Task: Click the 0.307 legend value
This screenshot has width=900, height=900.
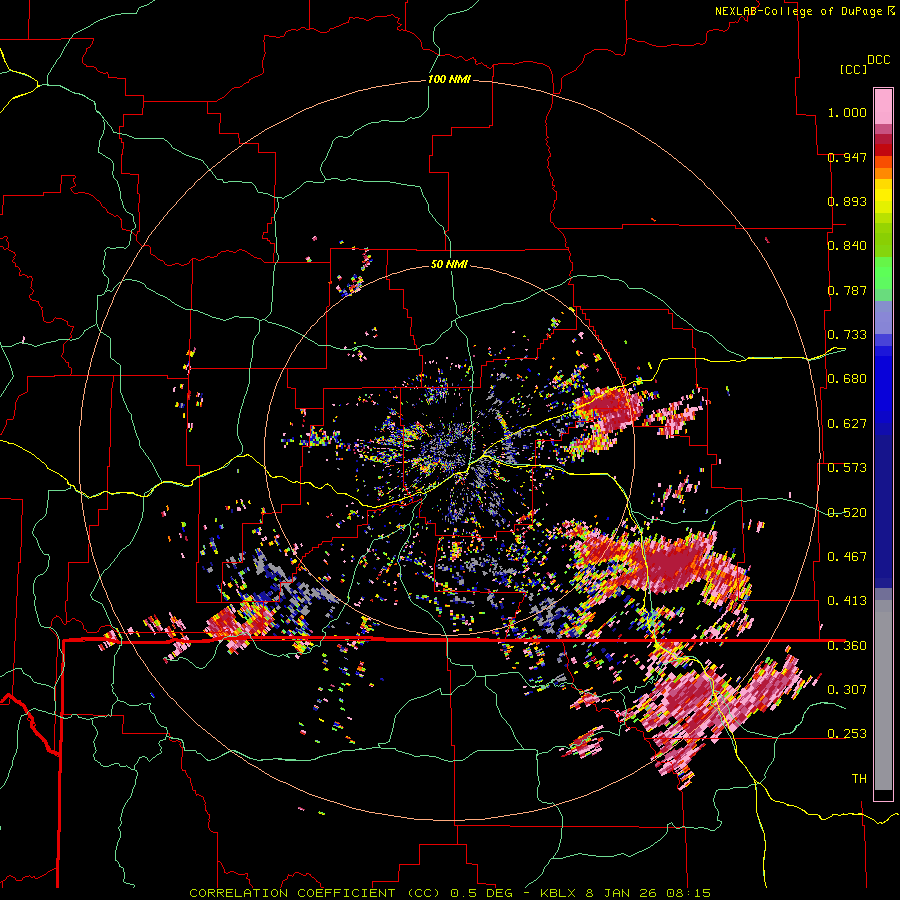Action: [847, 689]
